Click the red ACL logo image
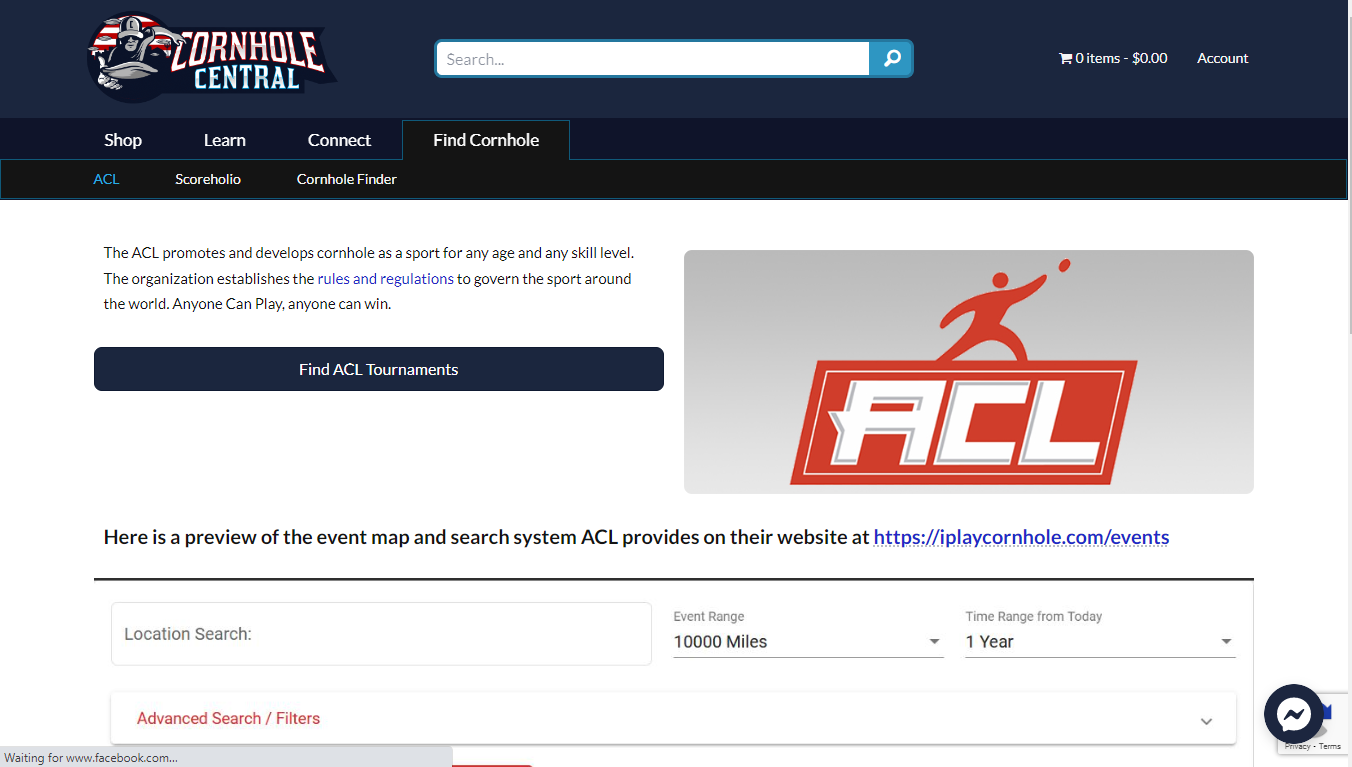 coord(967,371)
